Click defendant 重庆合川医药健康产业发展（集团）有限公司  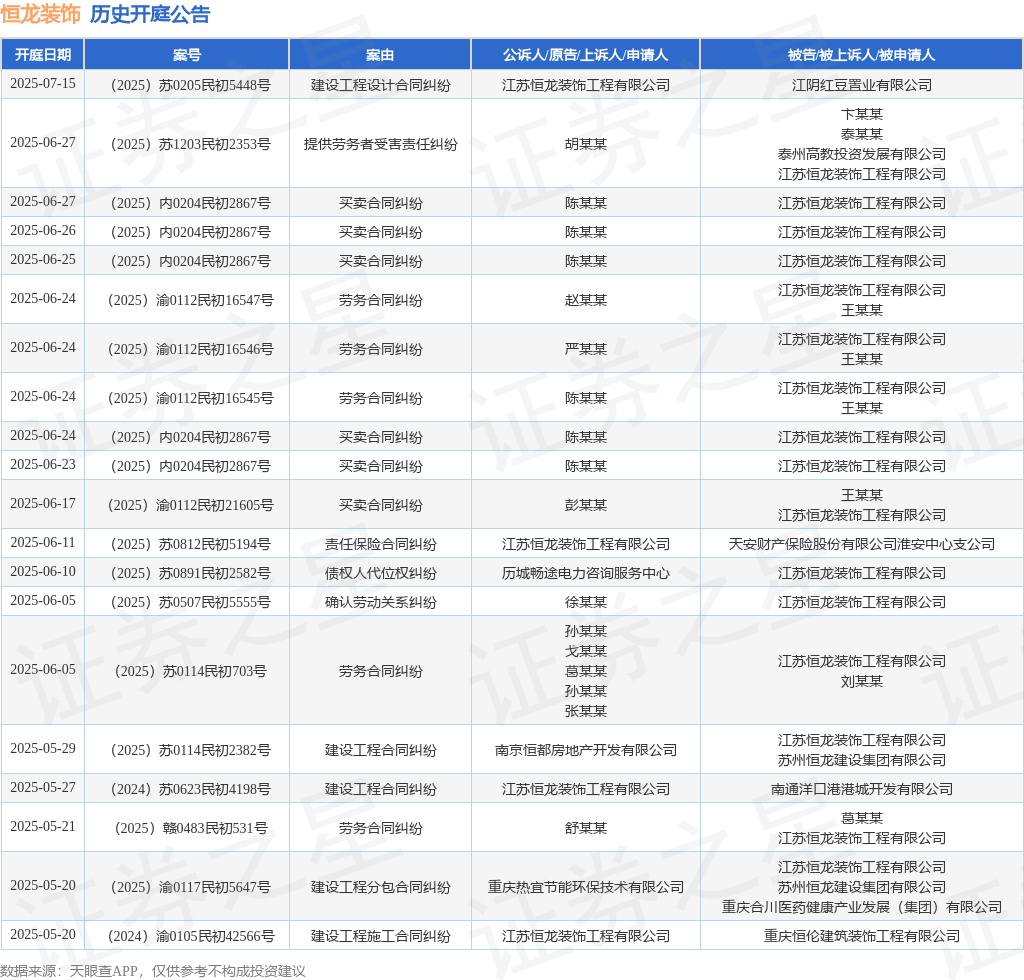(861, 907)
